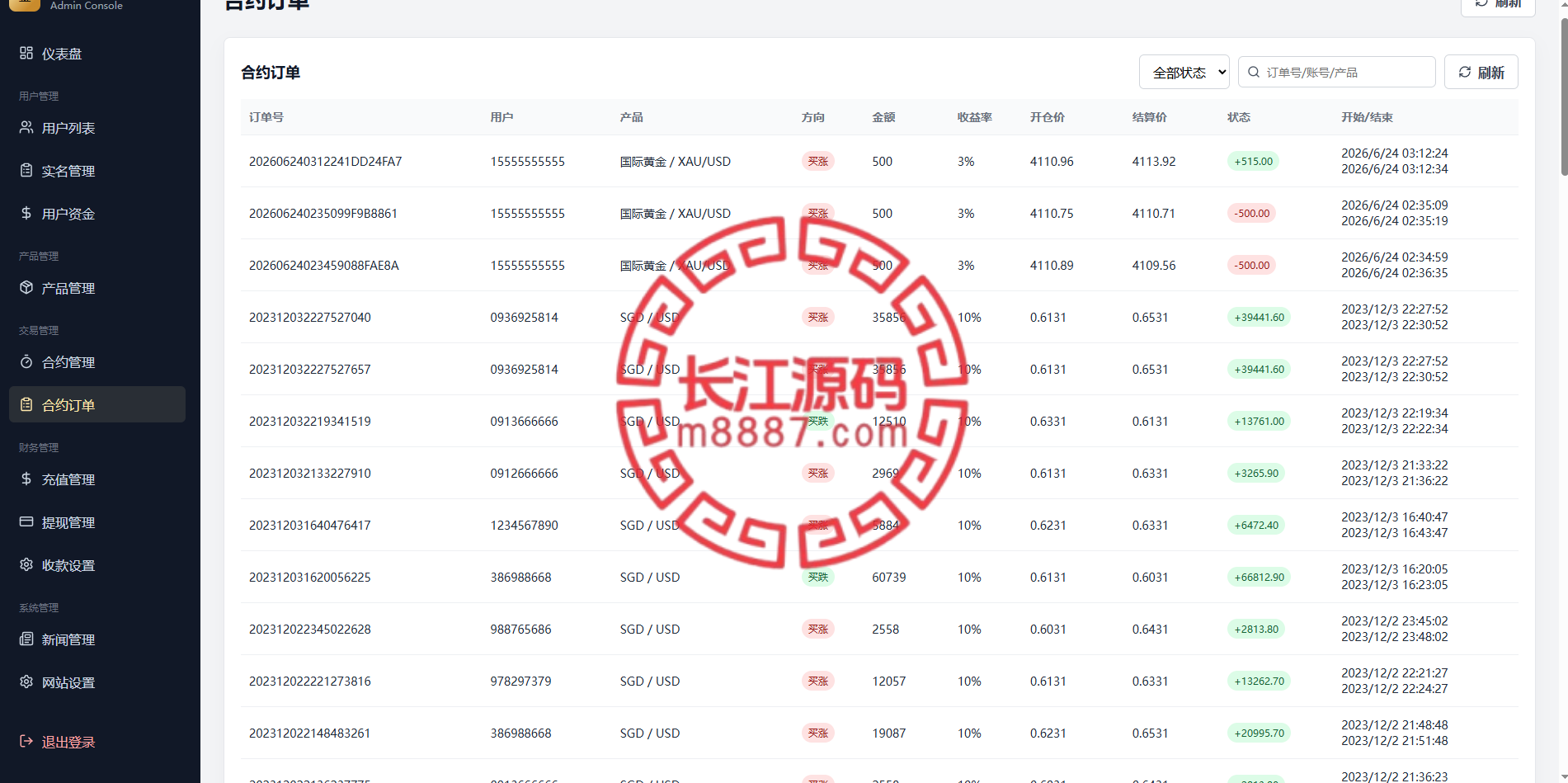Click the logout arrow icon
This screenshot has width=1568, height=783.
tap(26, 741)
